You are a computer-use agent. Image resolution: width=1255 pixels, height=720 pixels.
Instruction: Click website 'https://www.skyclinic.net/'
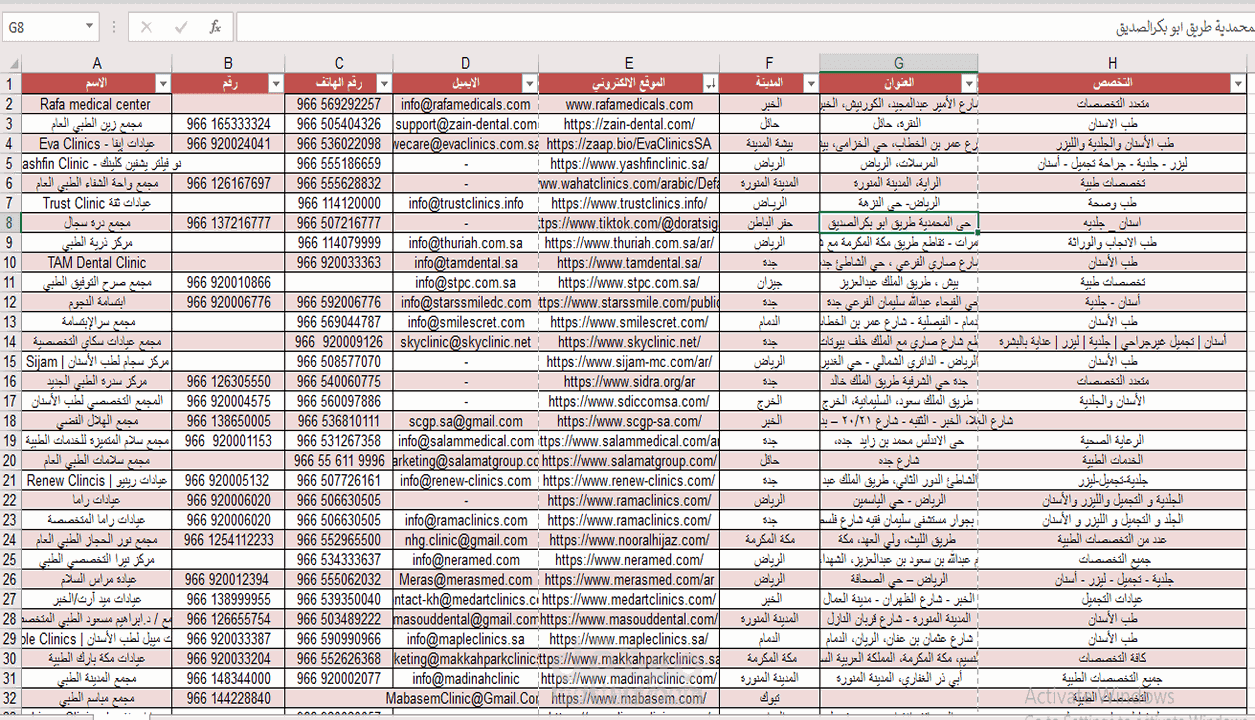(629, 342)
